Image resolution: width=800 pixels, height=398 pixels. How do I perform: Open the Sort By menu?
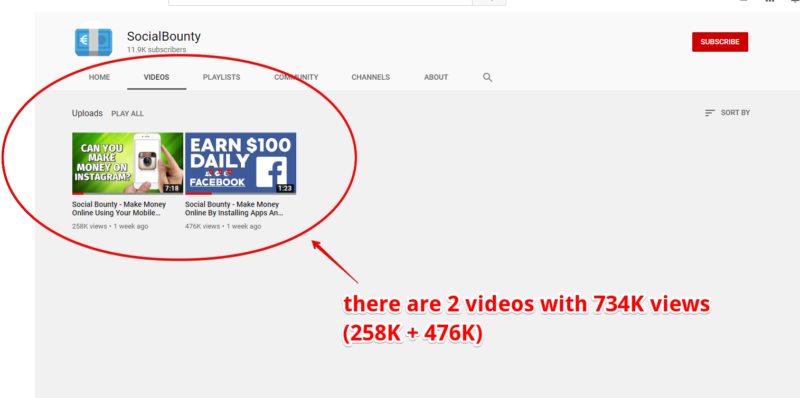click(727, 113)
